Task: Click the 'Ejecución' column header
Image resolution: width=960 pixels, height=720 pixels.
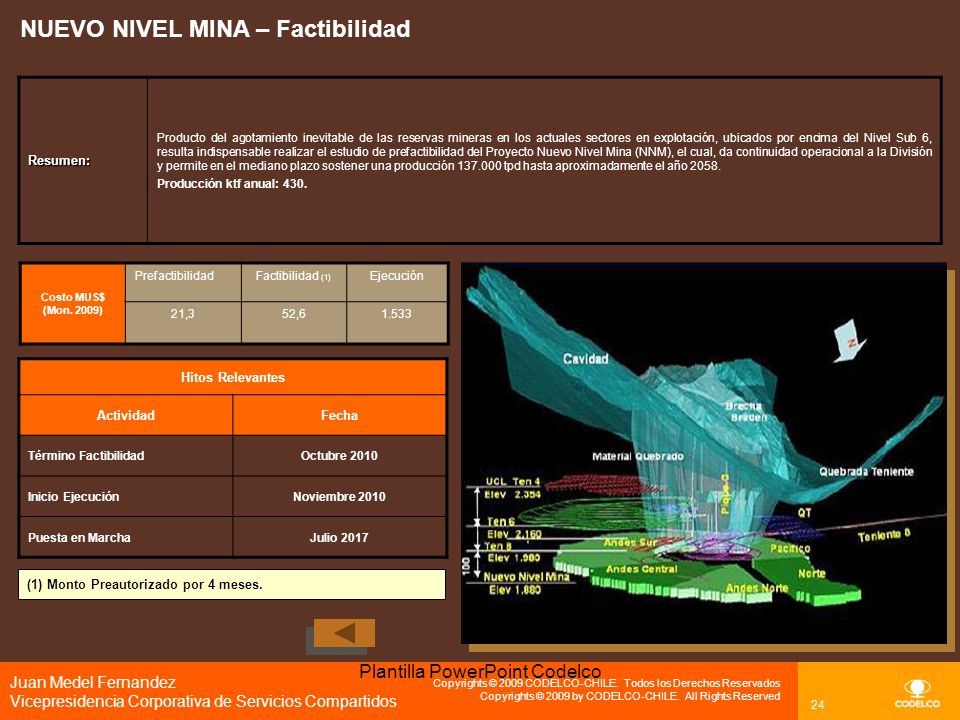Action: pos(397,282)
